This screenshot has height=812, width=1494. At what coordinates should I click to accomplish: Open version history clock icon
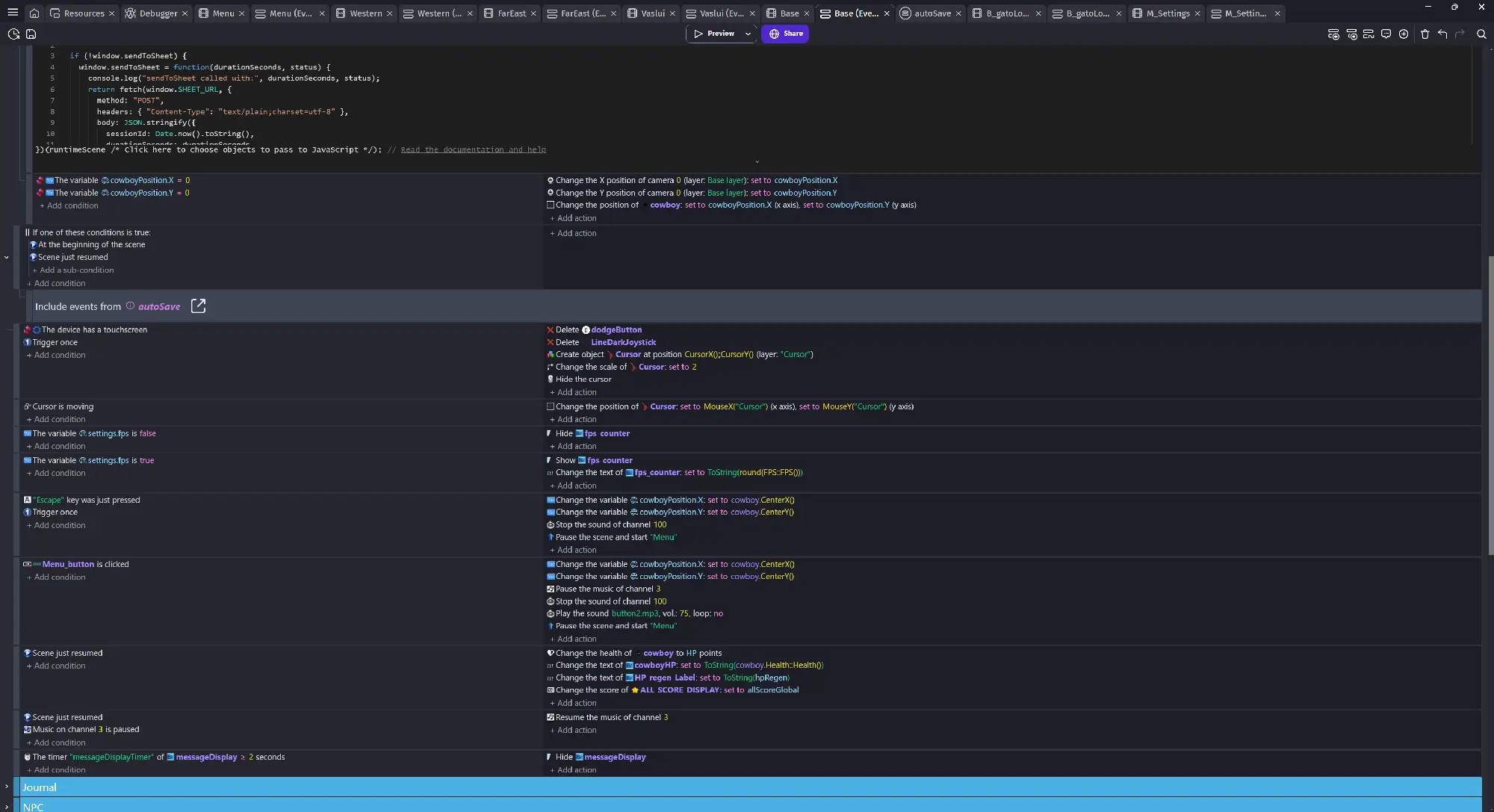(13, 34)
